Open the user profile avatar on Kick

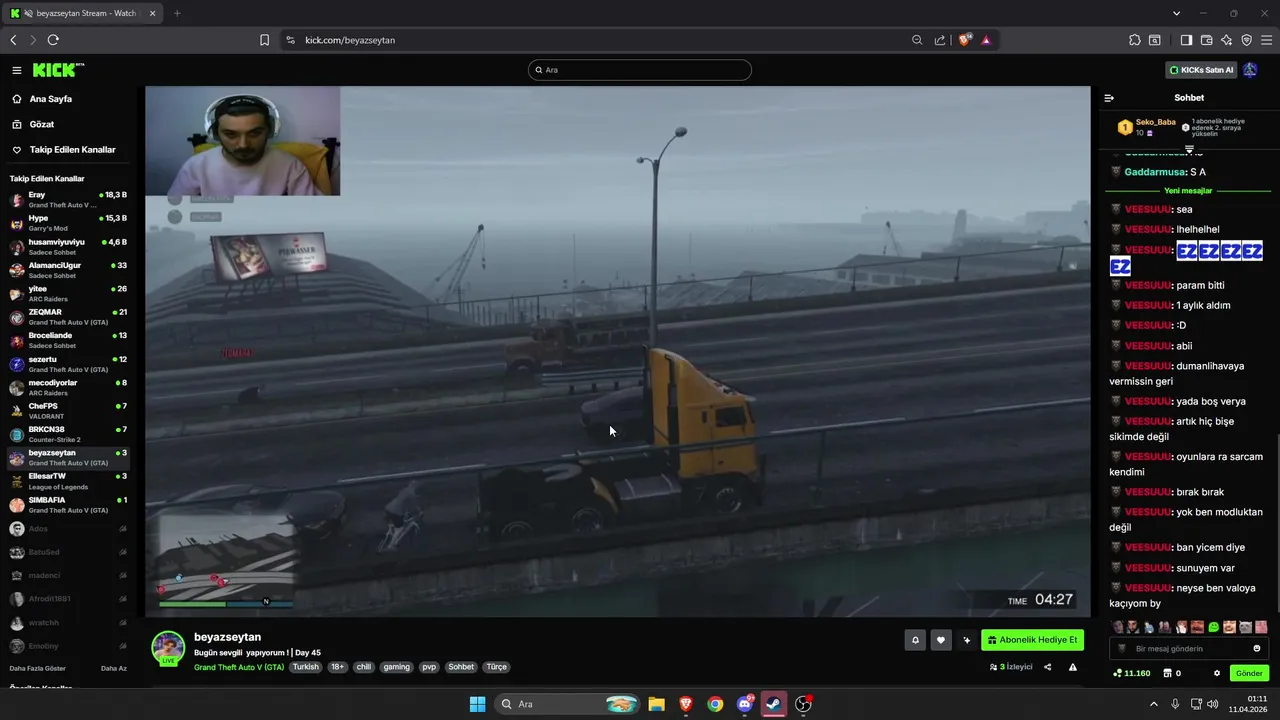pyautogui.click(x=1250, y=70)
